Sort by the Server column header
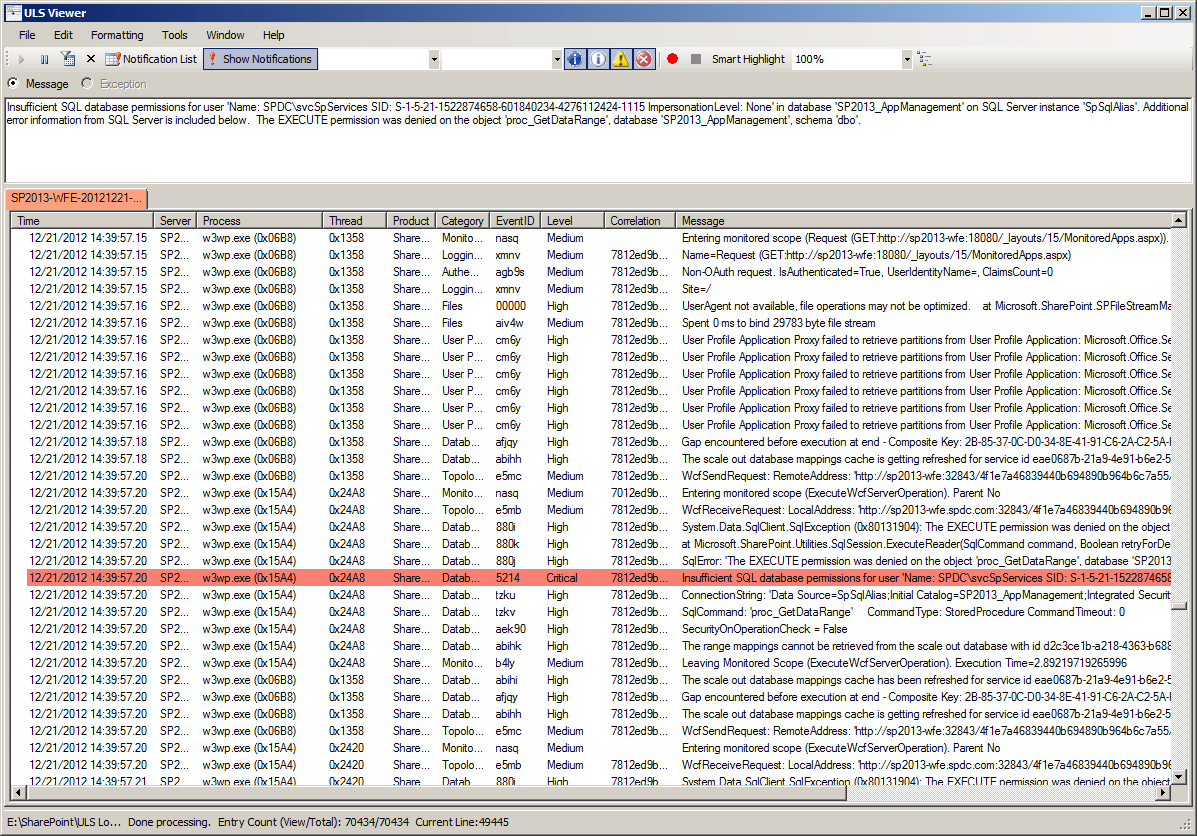Screen dimensions: 1197x836 (175, 221)
